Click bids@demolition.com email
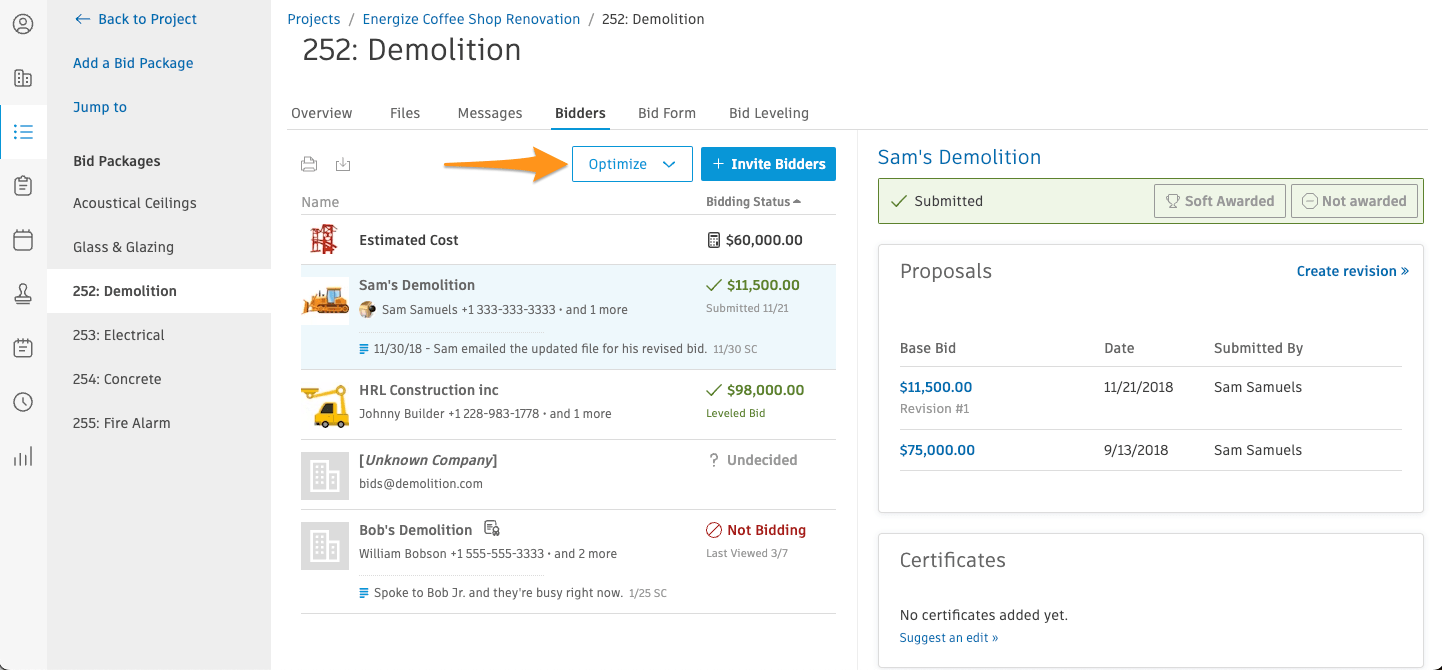1442x670 pixels. (x=421, y=484)
